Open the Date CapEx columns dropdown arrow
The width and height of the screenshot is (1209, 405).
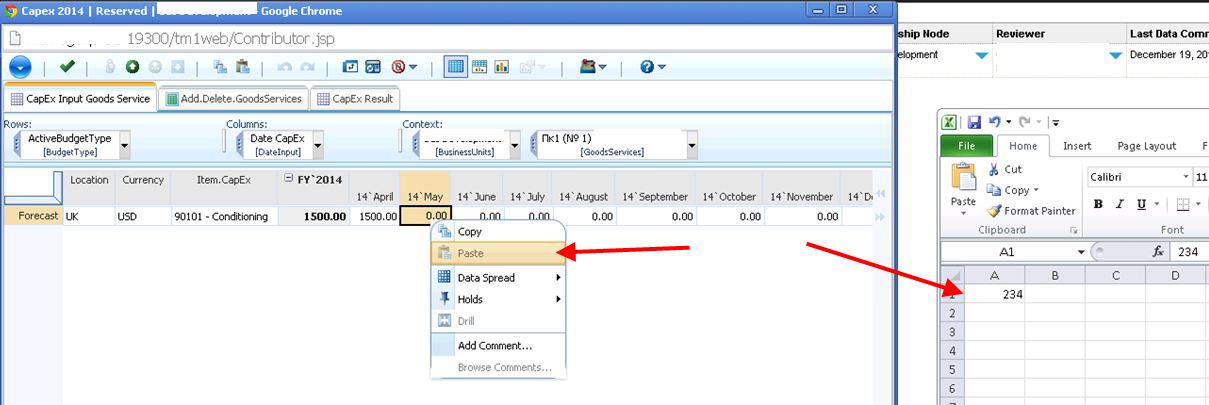(319, 145)
